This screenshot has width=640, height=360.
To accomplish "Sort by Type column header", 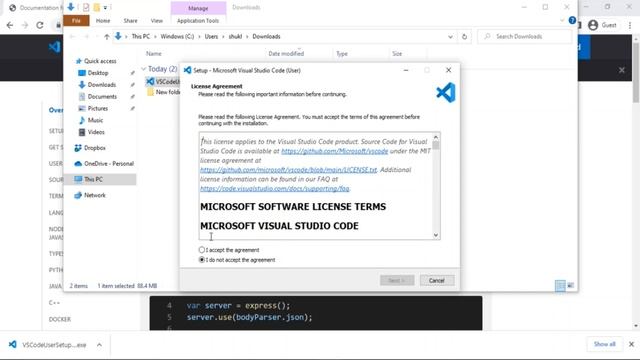I will pos(342,53).
